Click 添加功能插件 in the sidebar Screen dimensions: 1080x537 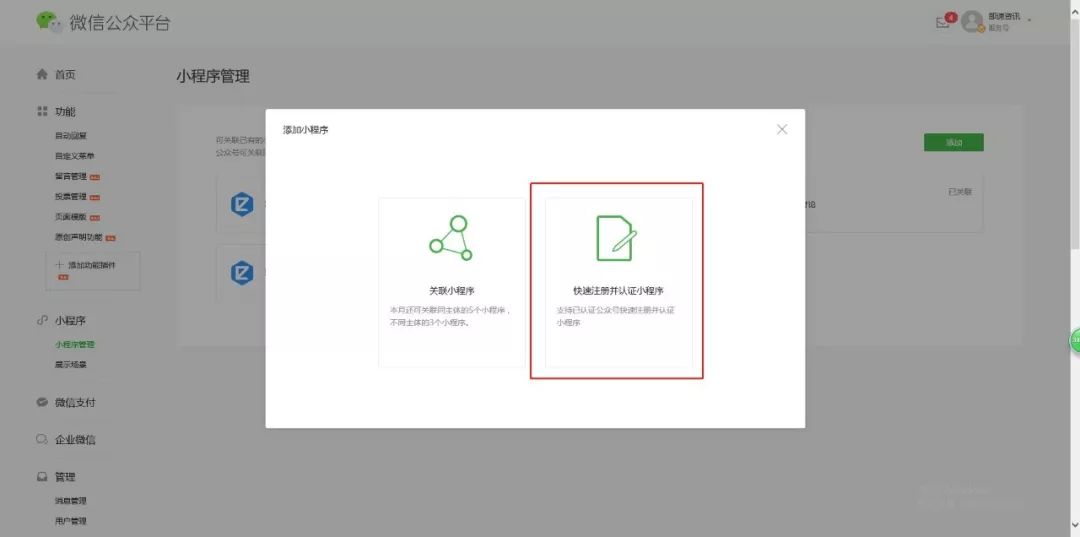coord(91,265)
